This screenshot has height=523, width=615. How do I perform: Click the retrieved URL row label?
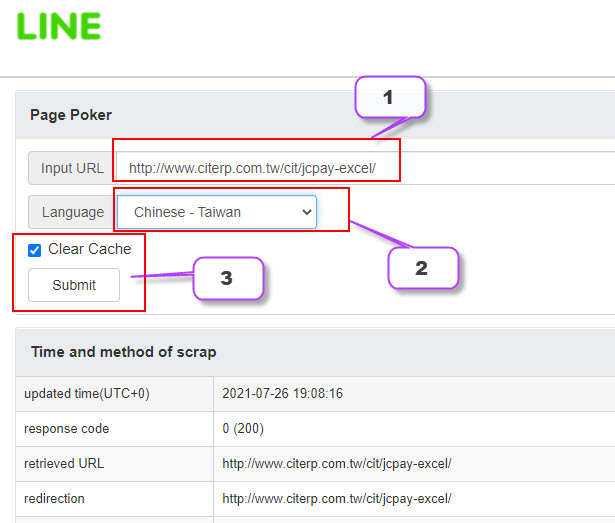[64, 463]
